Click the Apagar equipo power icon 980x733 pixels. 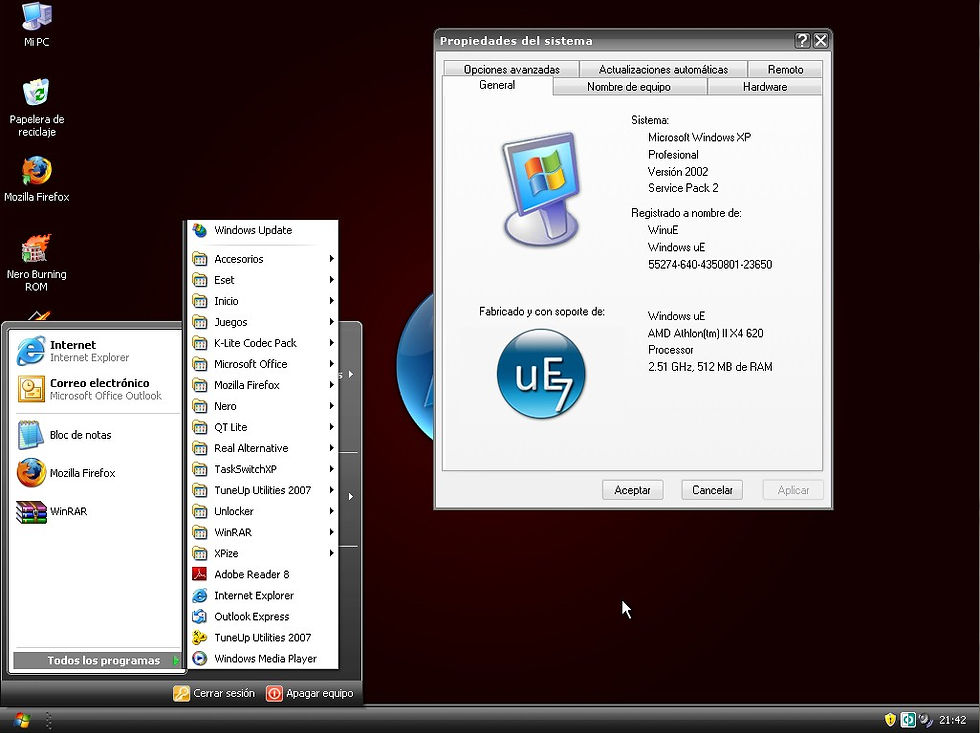click(x=274, y=694)
